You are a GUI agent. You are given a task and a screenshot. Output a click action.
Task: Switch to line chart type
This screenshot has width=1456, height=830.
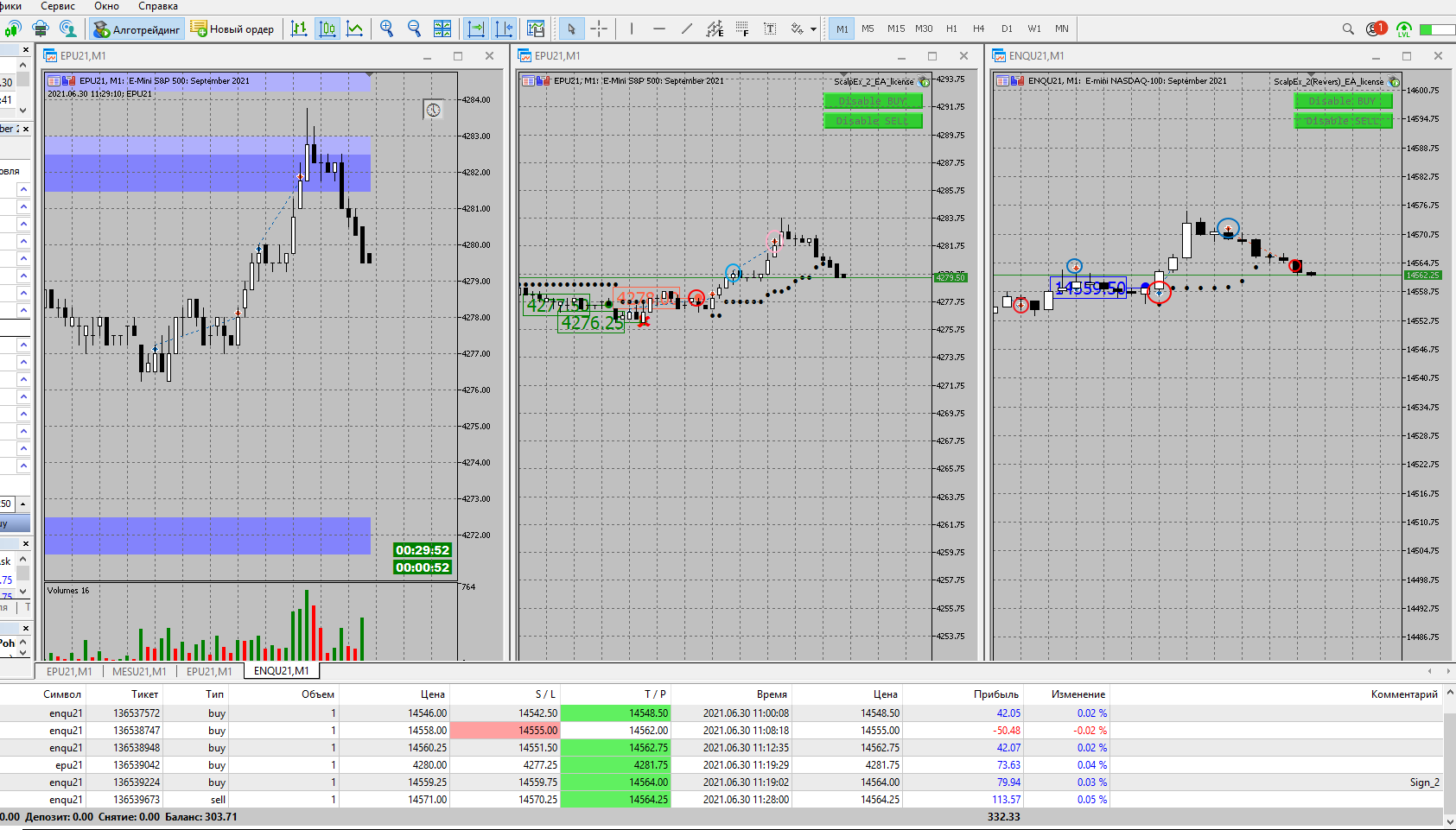tap(355, 29)
